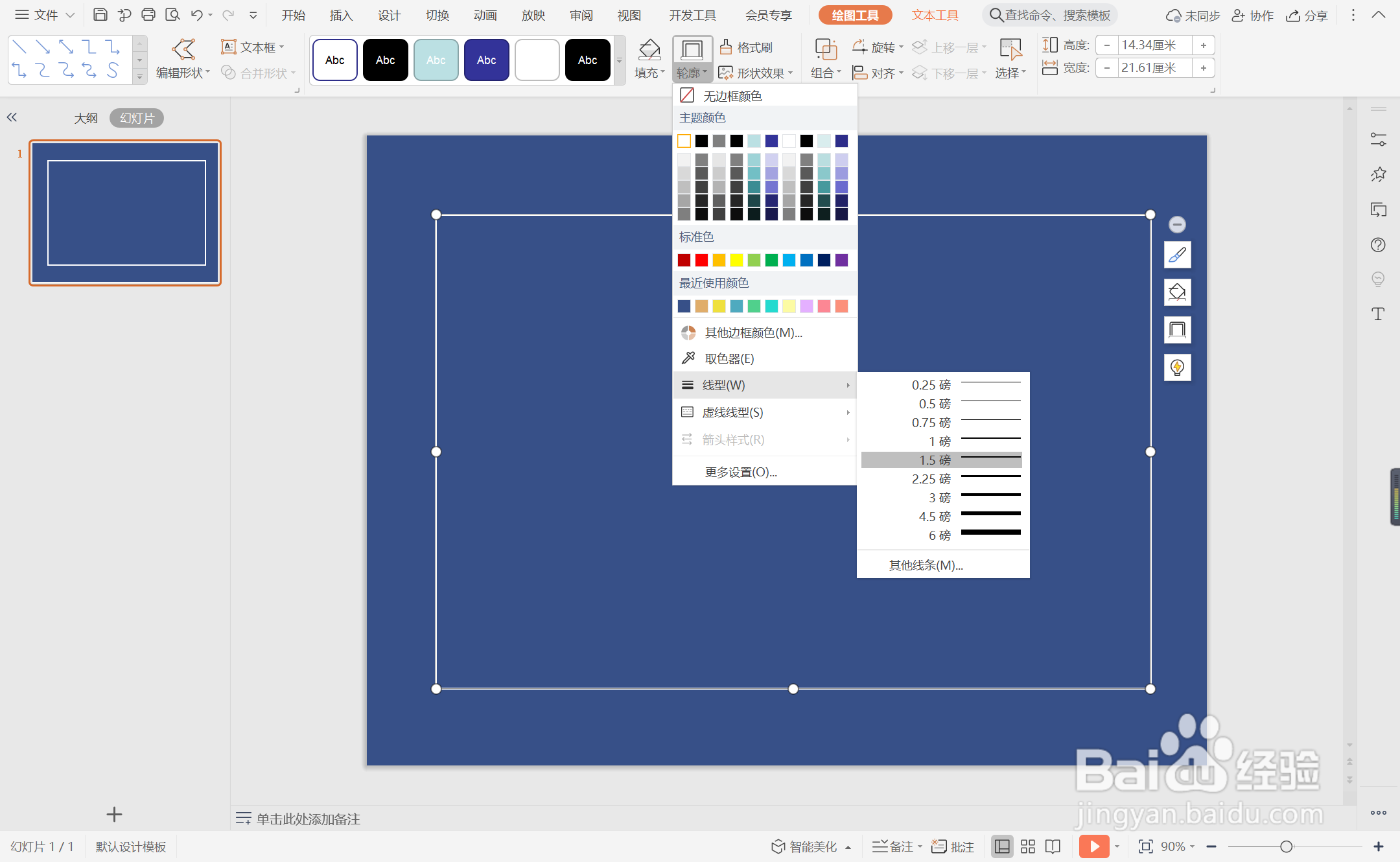Click More Settings (更多设置) option

tap(740, 472)
